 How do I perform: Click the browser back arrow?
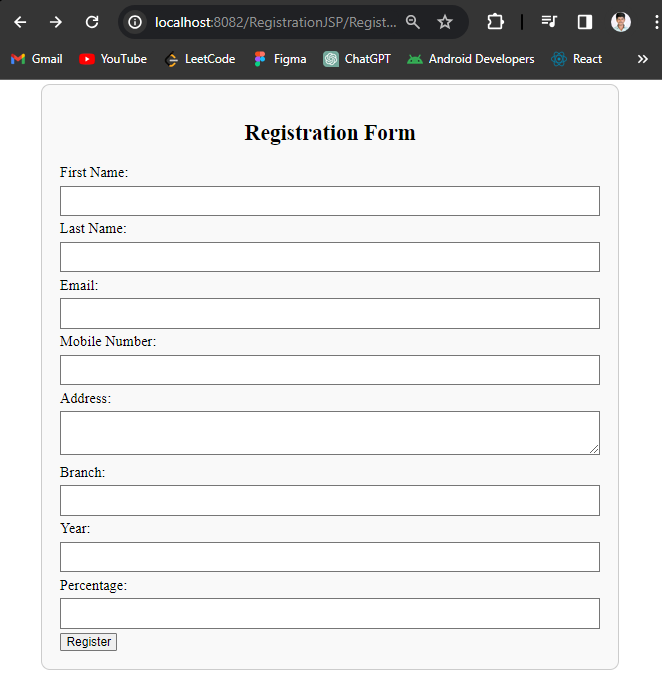click(20, 22)
